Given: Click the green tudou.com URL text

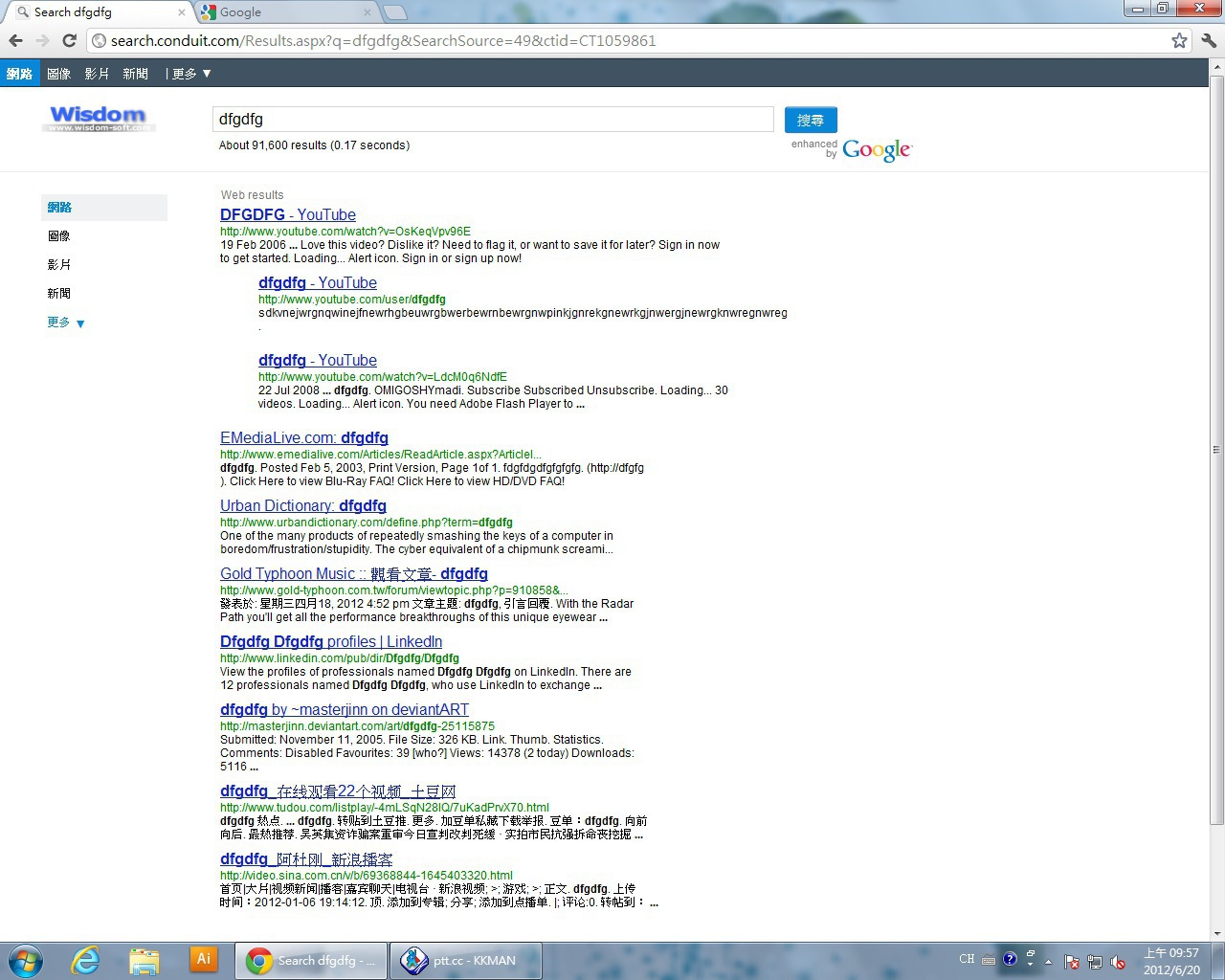Looking at the screenshot, I should pos(385,808).
